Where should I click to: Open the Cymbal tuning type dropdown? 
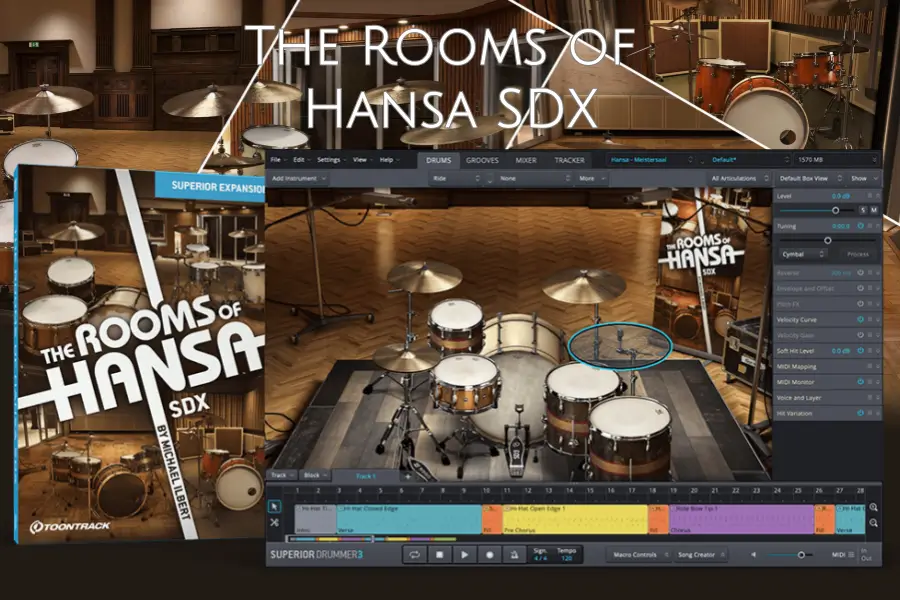[803, 254]
